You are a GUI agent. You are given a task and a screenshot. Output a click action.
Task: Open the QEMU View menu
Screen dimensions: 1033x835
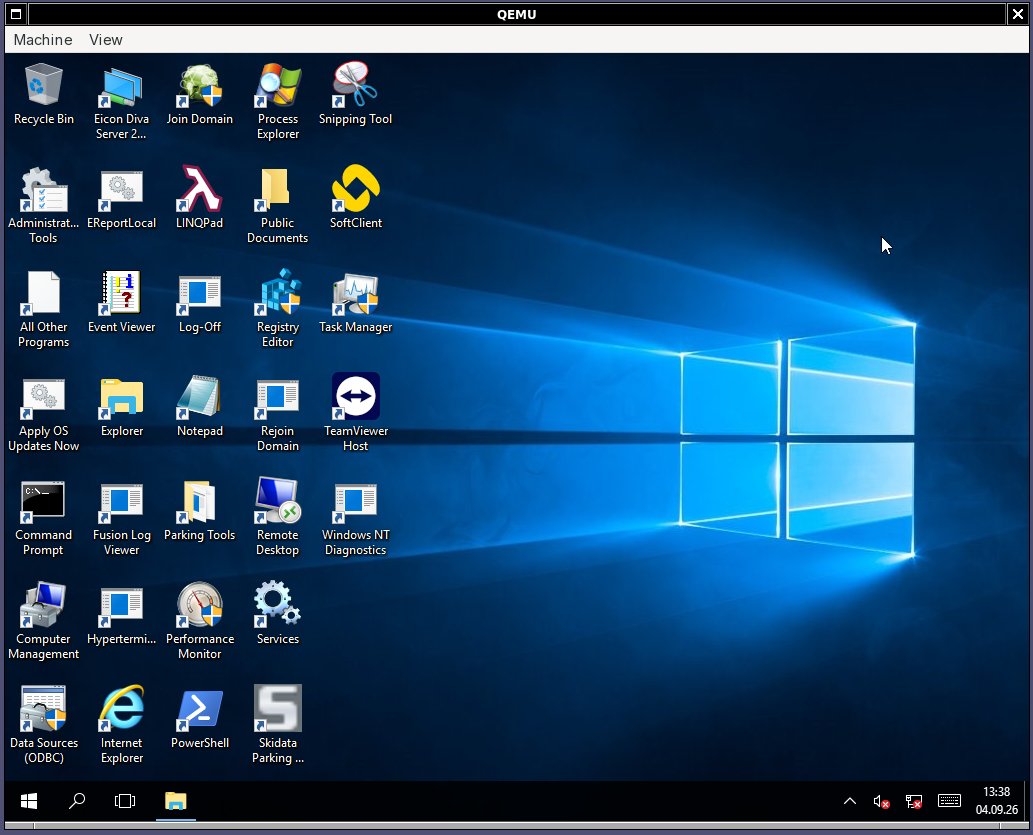[105, 40]
